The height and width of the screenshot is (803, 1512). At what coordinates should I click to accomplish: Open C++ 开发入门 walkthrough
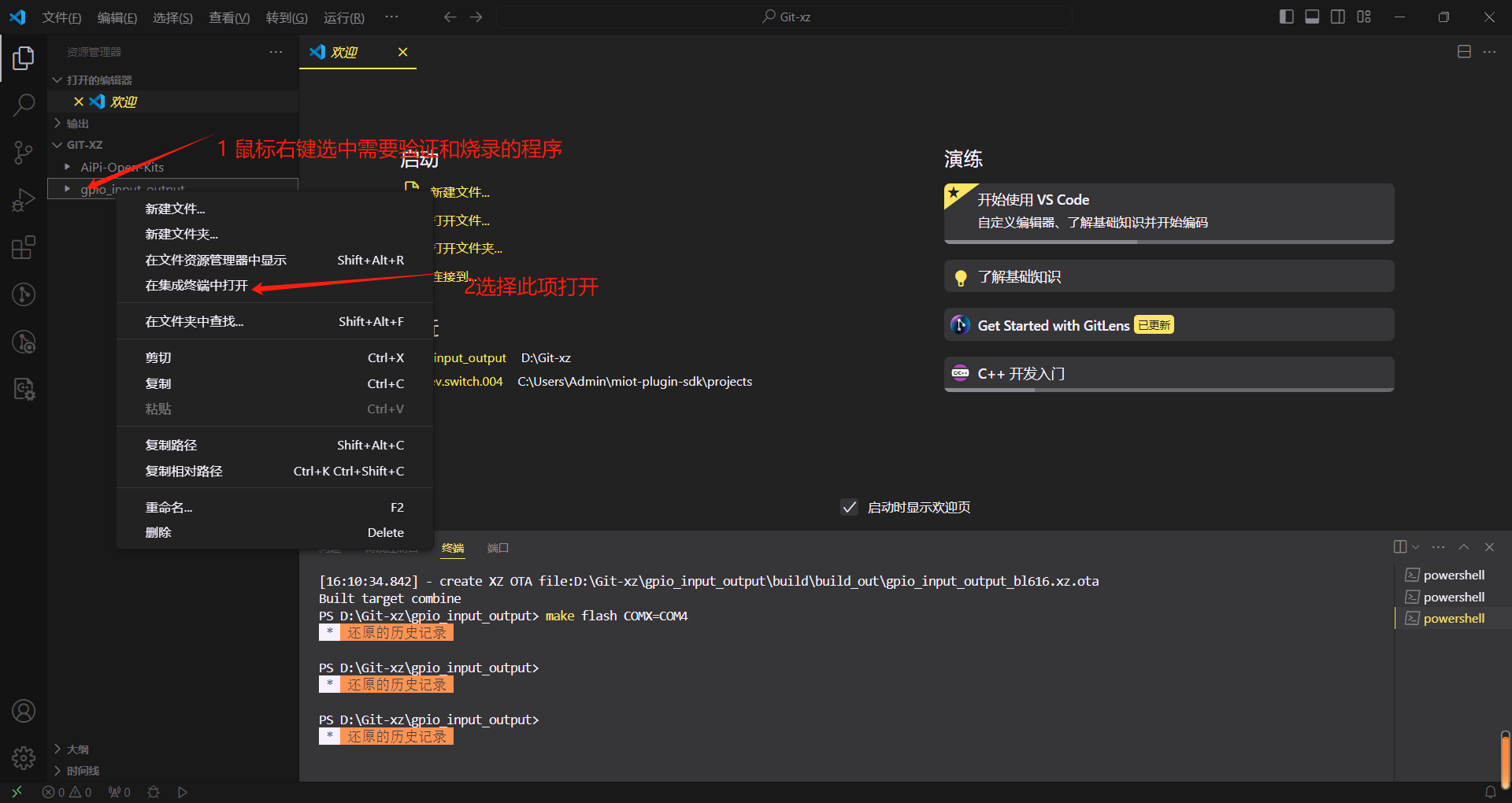[1169, 374]
